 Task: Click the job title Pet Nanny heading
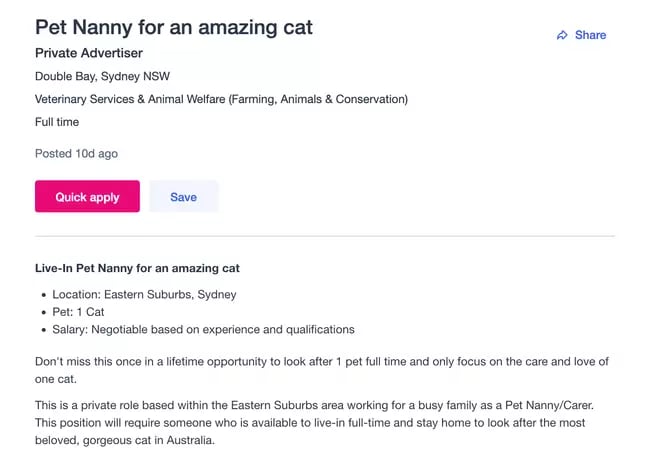coord(174,27)
